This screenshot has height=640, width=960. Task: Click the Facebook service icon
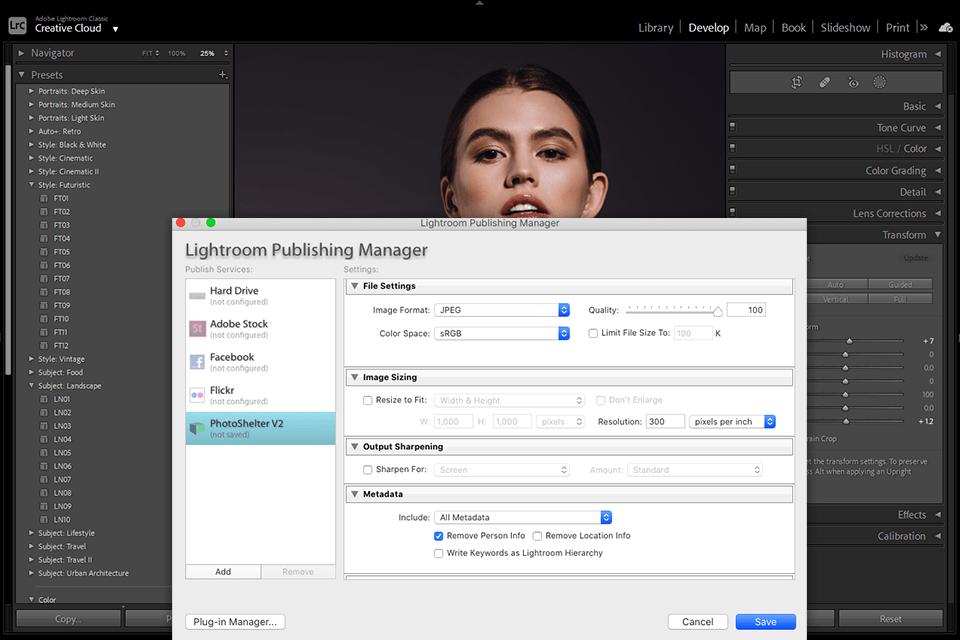click(x=197, y=362)
